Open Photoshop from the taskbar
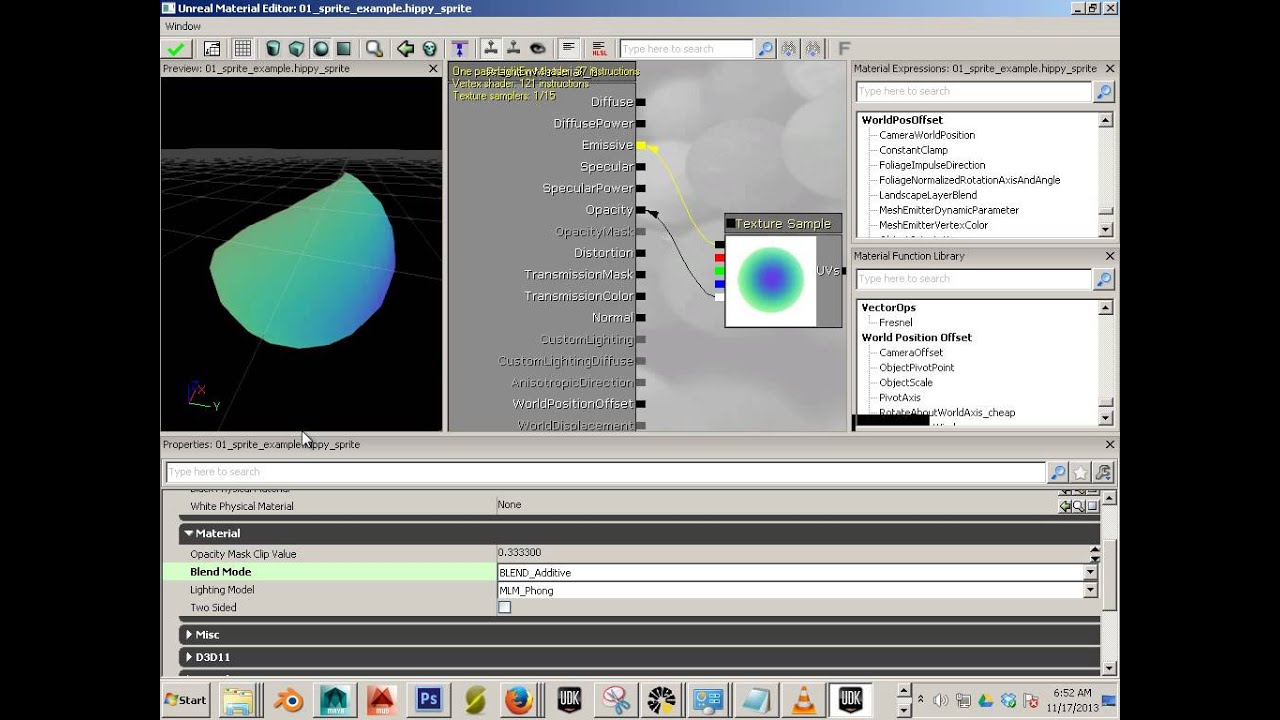The width and height of the screenshot is (1280, 720). click(x=429, y=699)
